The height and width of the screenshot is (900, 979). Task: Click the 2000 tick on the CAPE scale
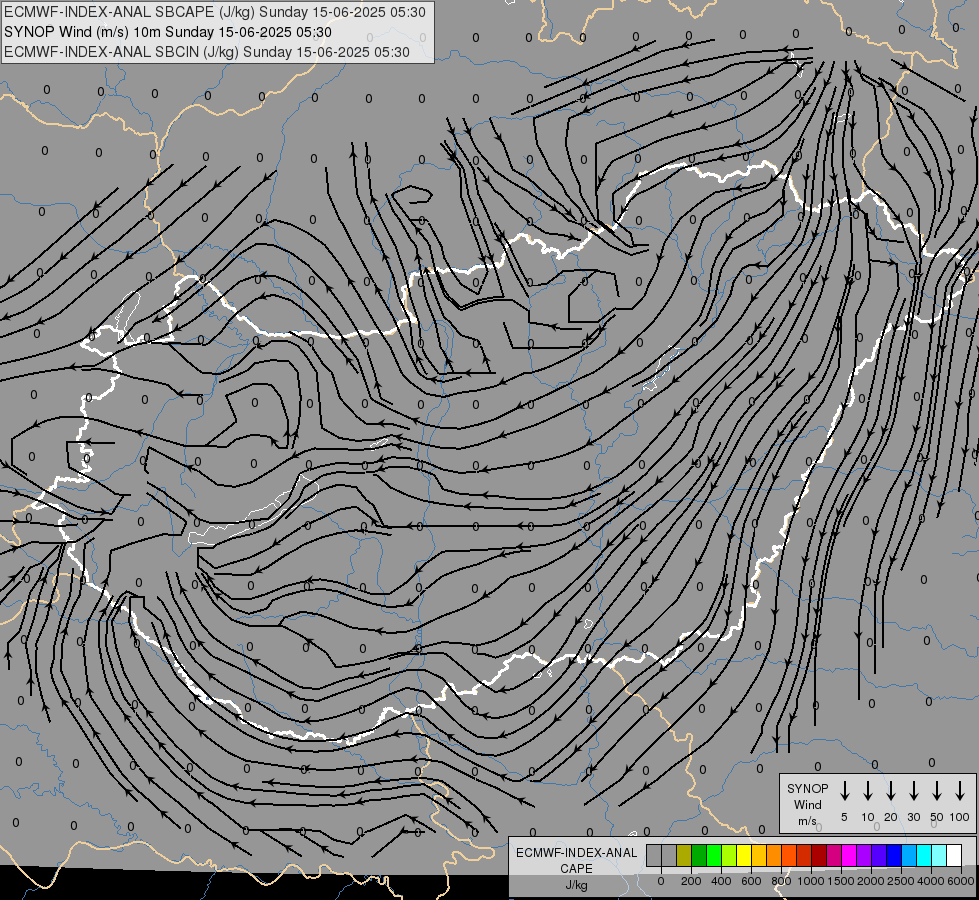(x=871, y=881)
